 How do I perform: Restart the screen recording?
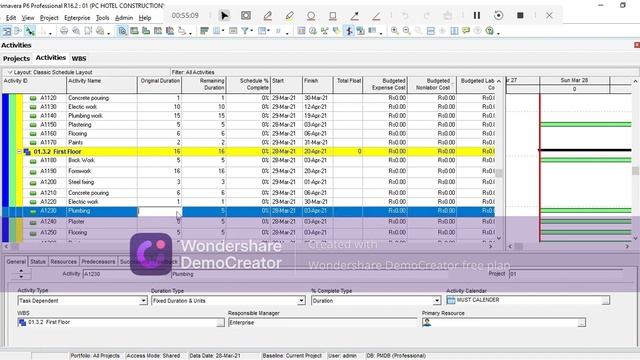pos(498,16)
